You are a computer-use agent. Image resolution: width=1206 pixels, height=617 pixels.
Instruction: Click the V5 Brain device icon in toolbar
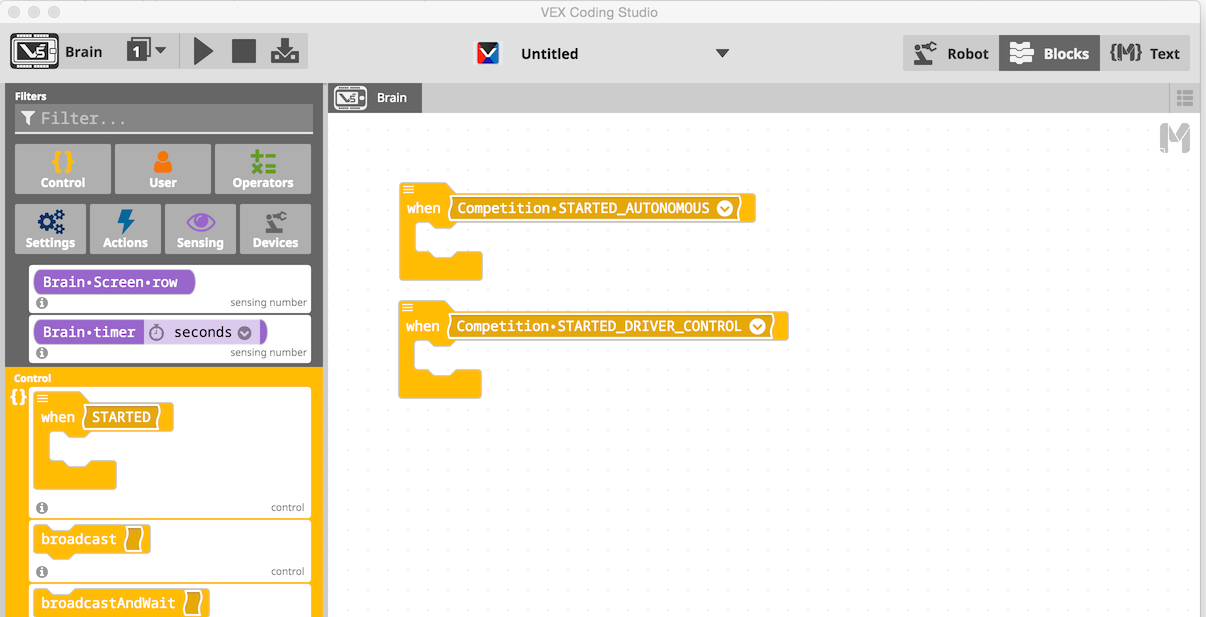click(34, 52)
